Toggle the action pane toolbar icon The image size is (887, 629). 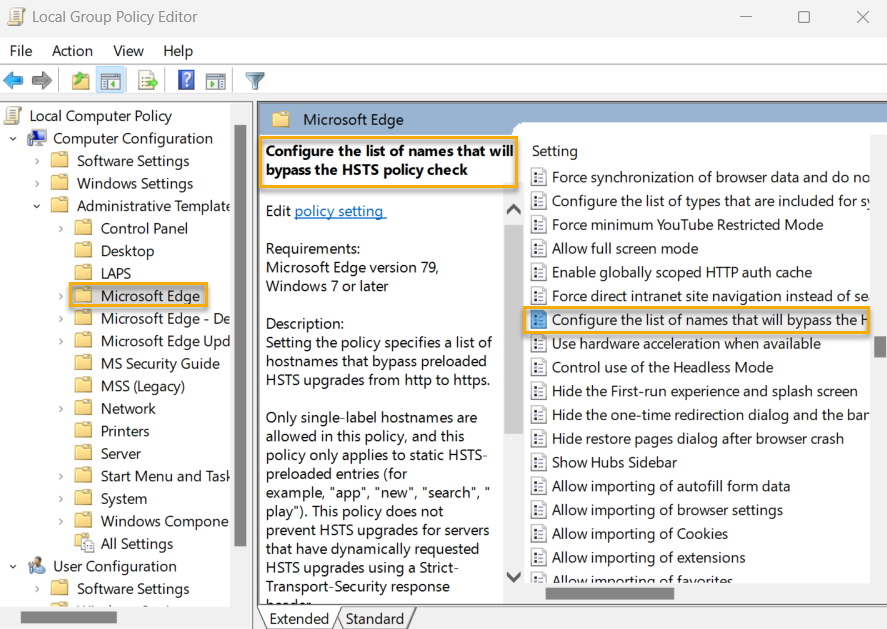[216, 81]
